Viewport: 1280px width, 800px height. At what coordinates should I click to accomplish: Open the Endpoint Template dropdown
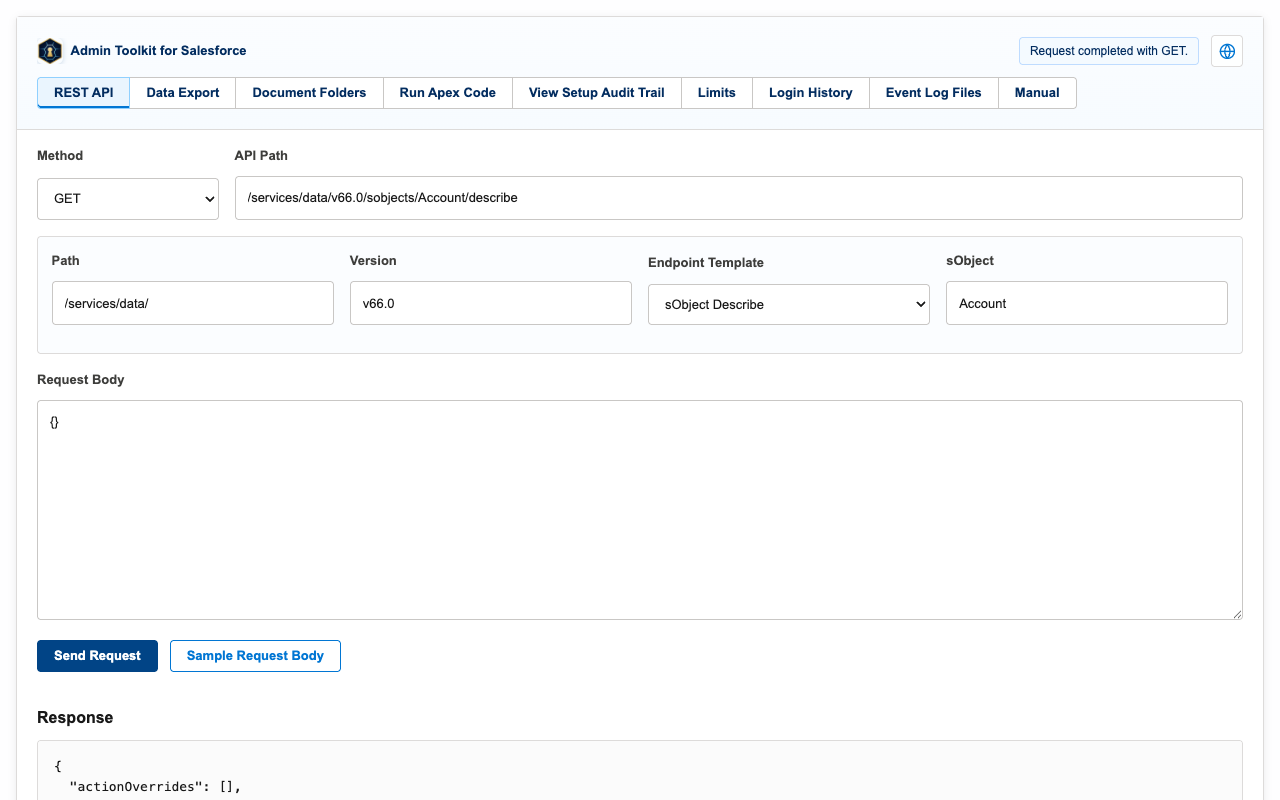(x=789, y=304)
